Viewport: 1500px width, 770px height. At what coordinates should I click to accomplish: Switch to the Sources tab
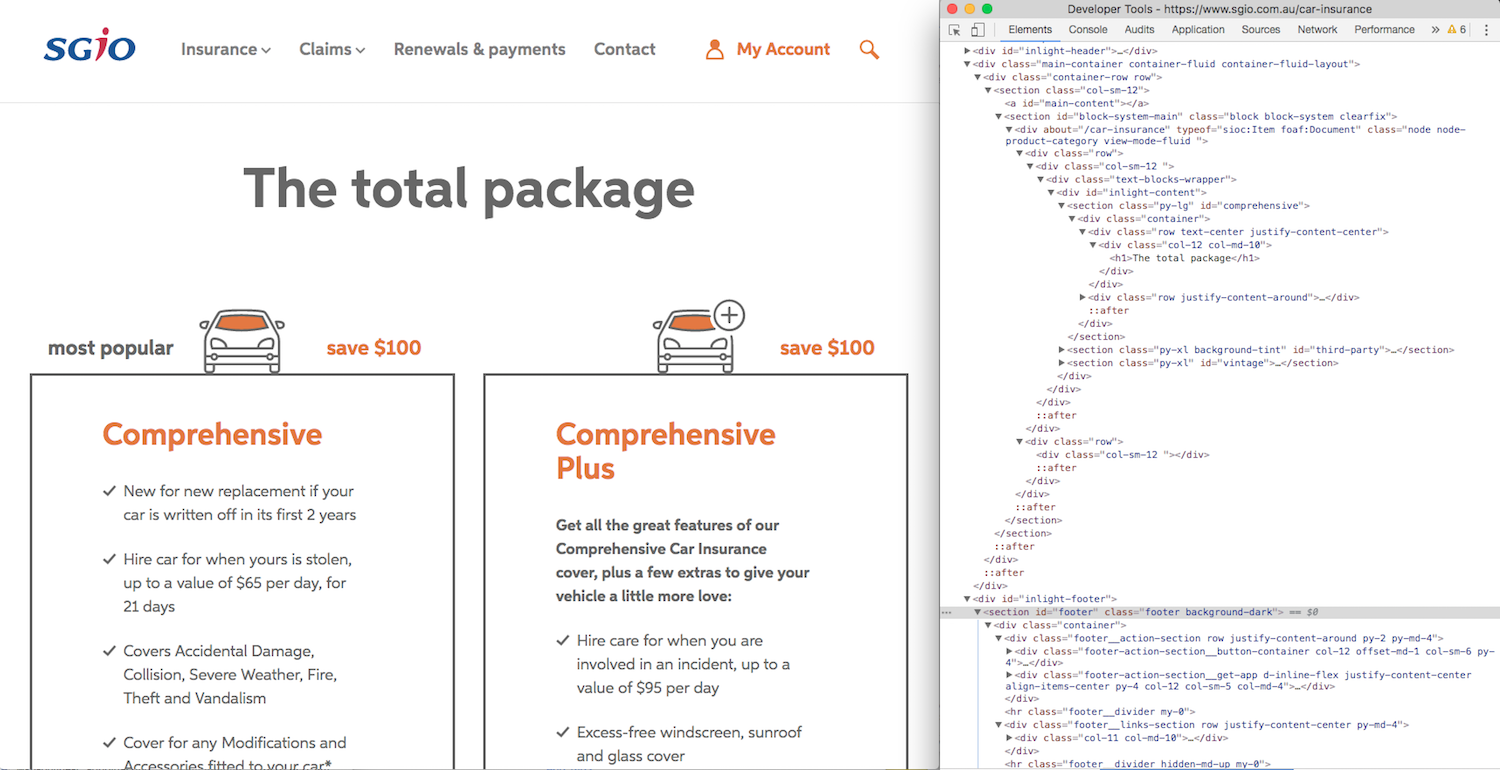pos(1261,30)
